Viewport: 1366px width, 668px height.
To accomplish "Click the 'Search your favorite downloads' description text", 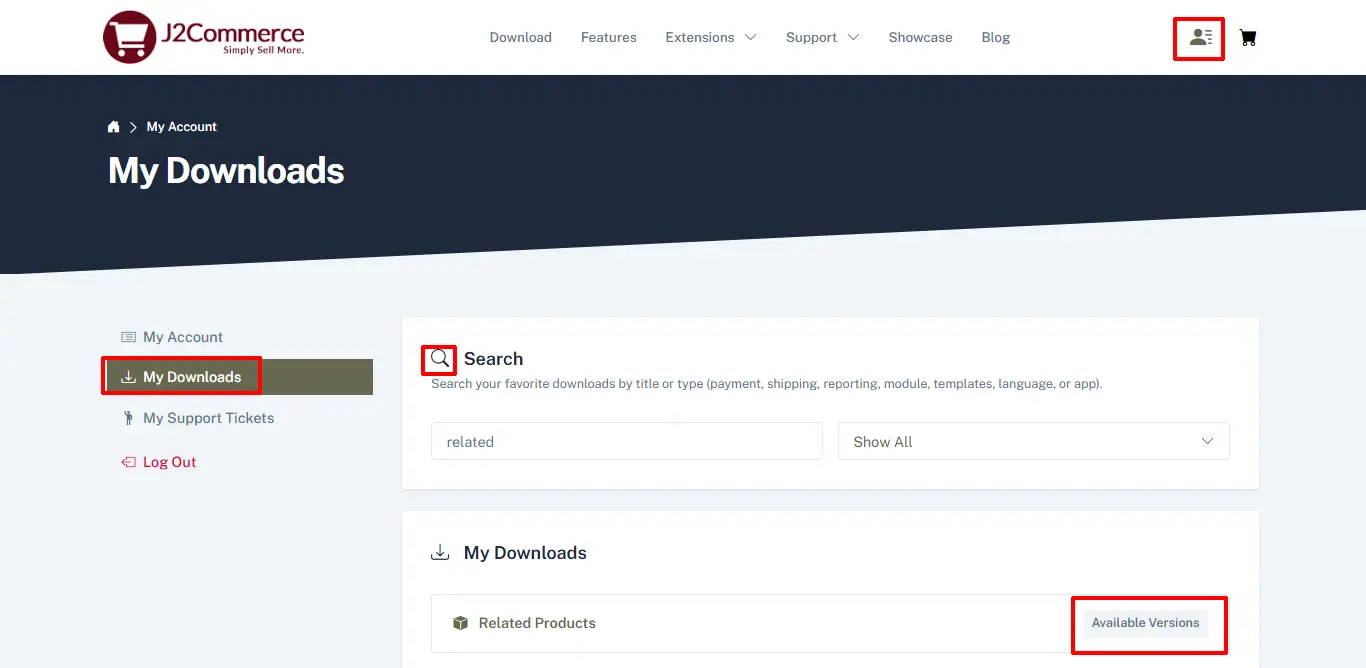I will click(x=767, y=384).
